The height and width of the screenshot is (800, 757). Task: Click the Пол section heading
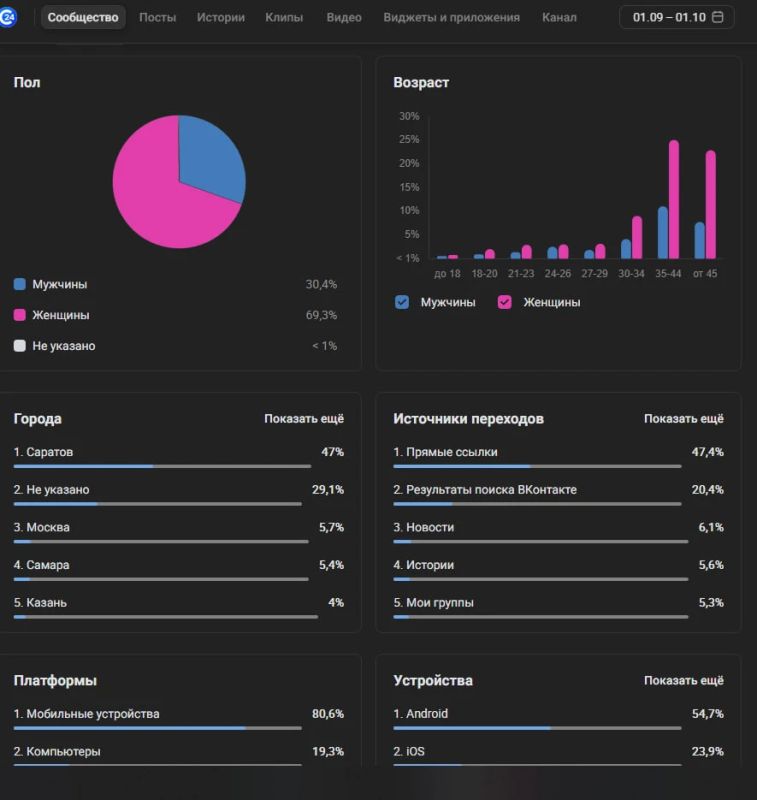point(27,83)
